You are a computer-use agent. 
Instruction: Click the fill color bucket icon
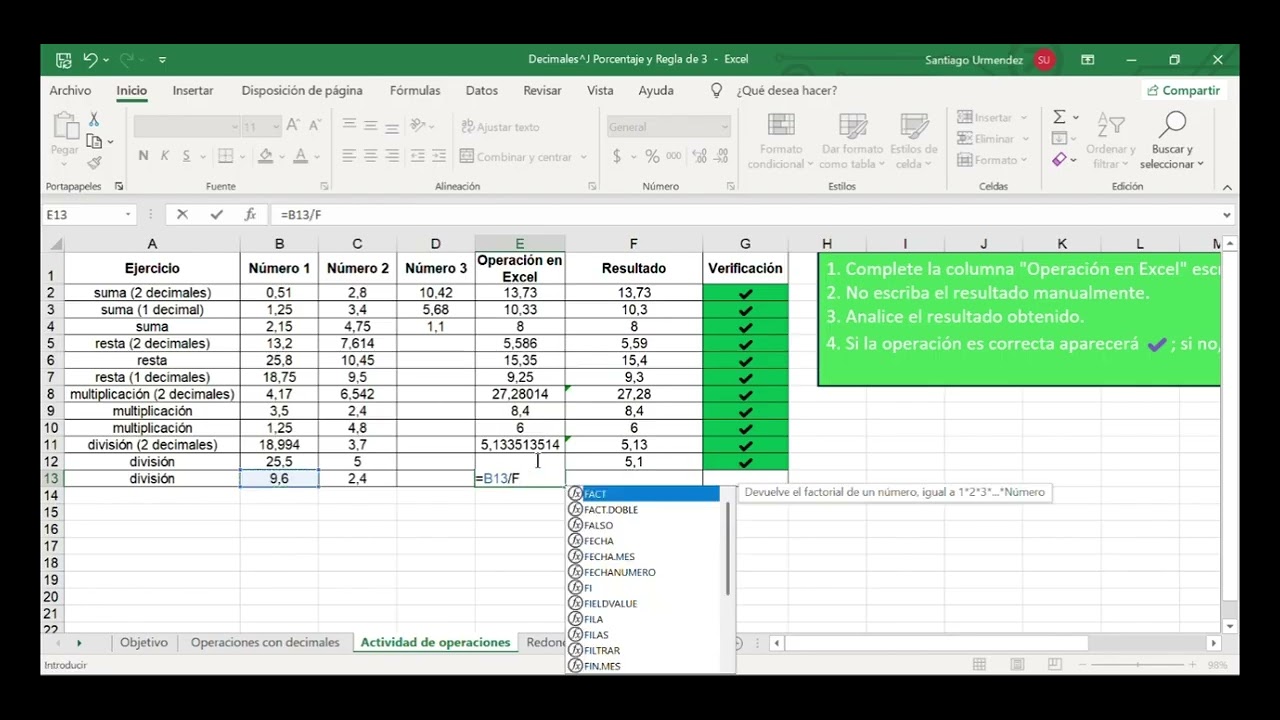(265, 156)
